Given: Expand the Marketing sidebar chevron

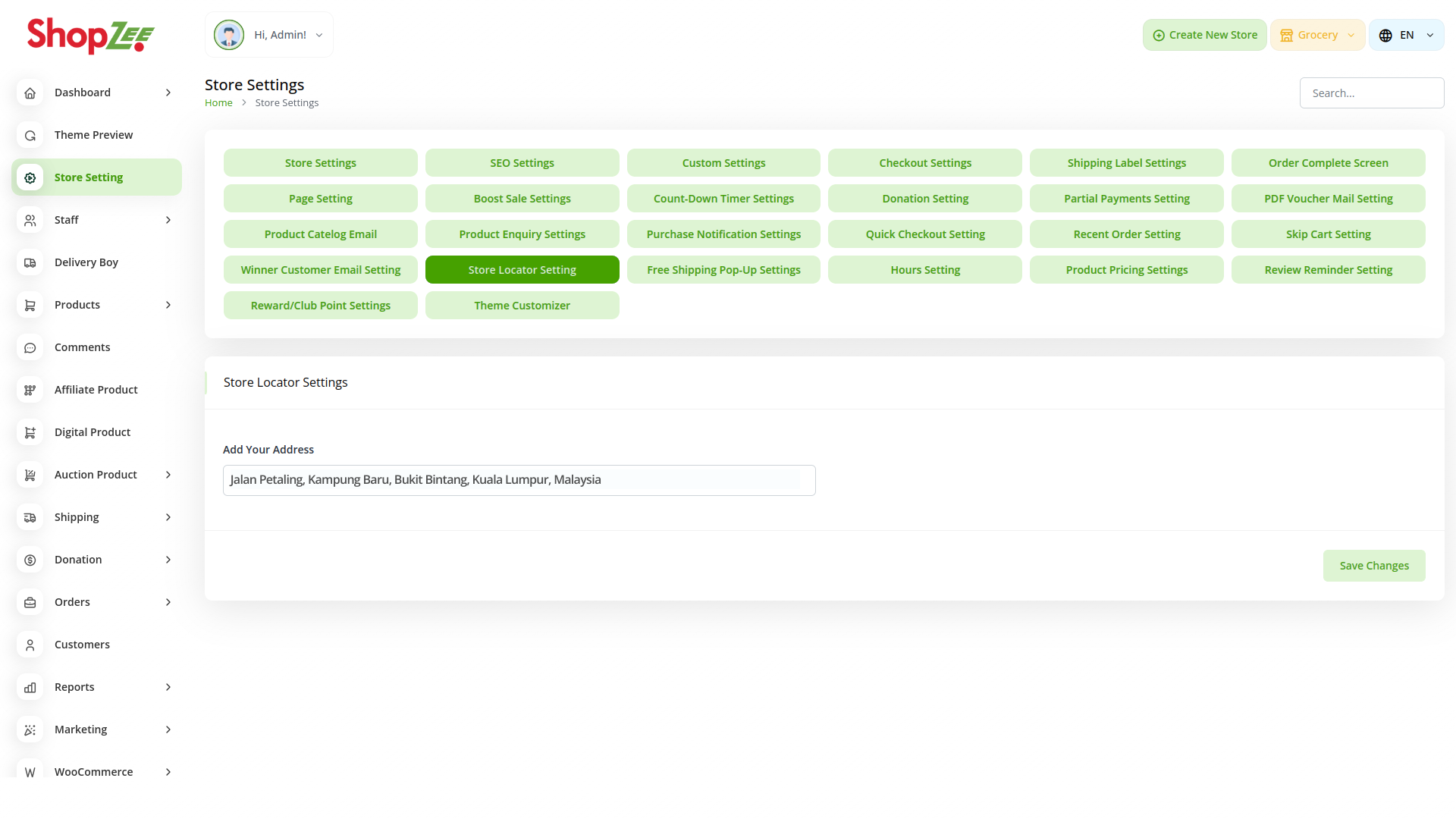Looking at the screenshot, I should [168, 730].
